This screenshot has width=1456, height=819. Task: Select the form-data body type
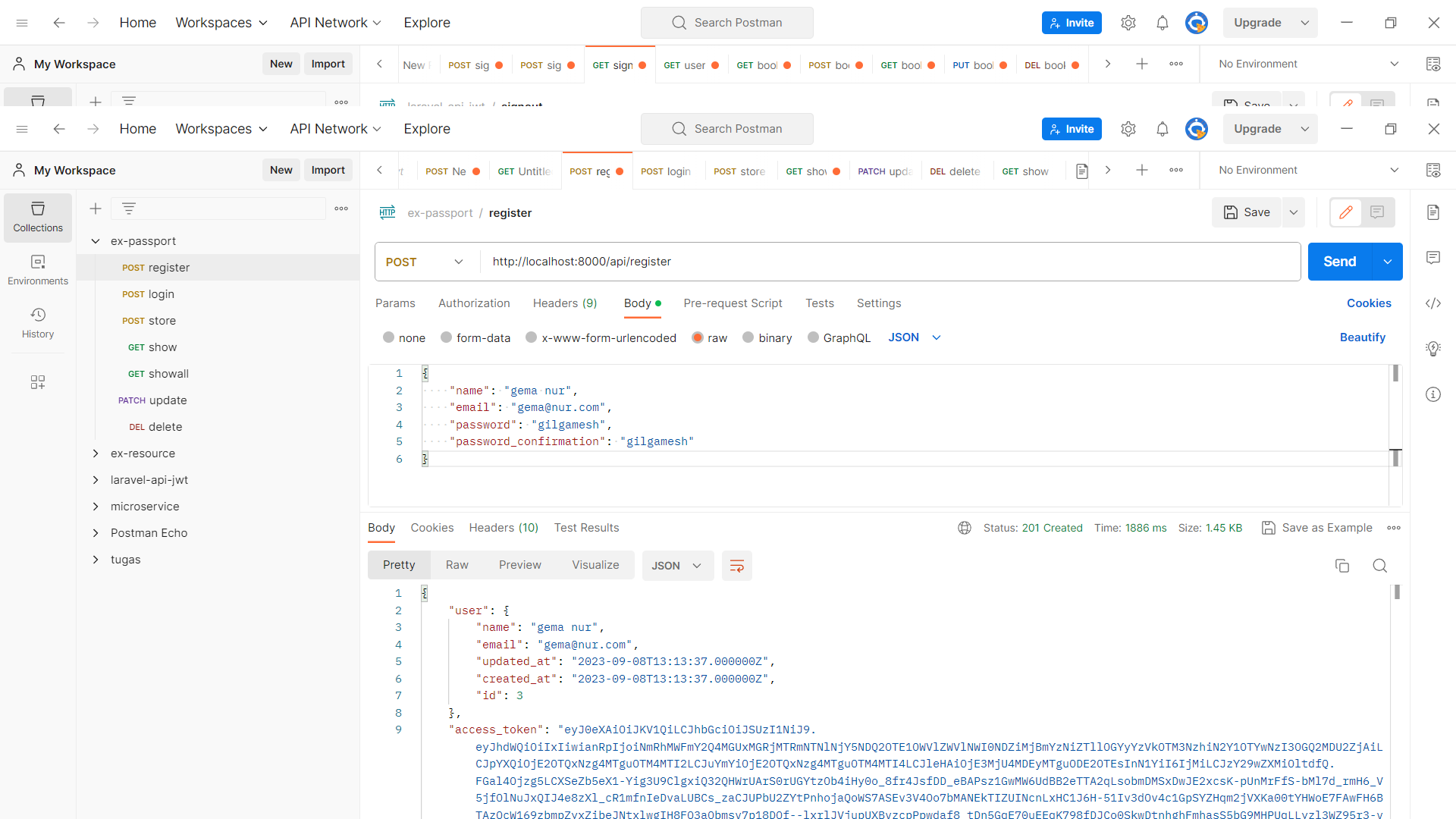click(447, 337)
